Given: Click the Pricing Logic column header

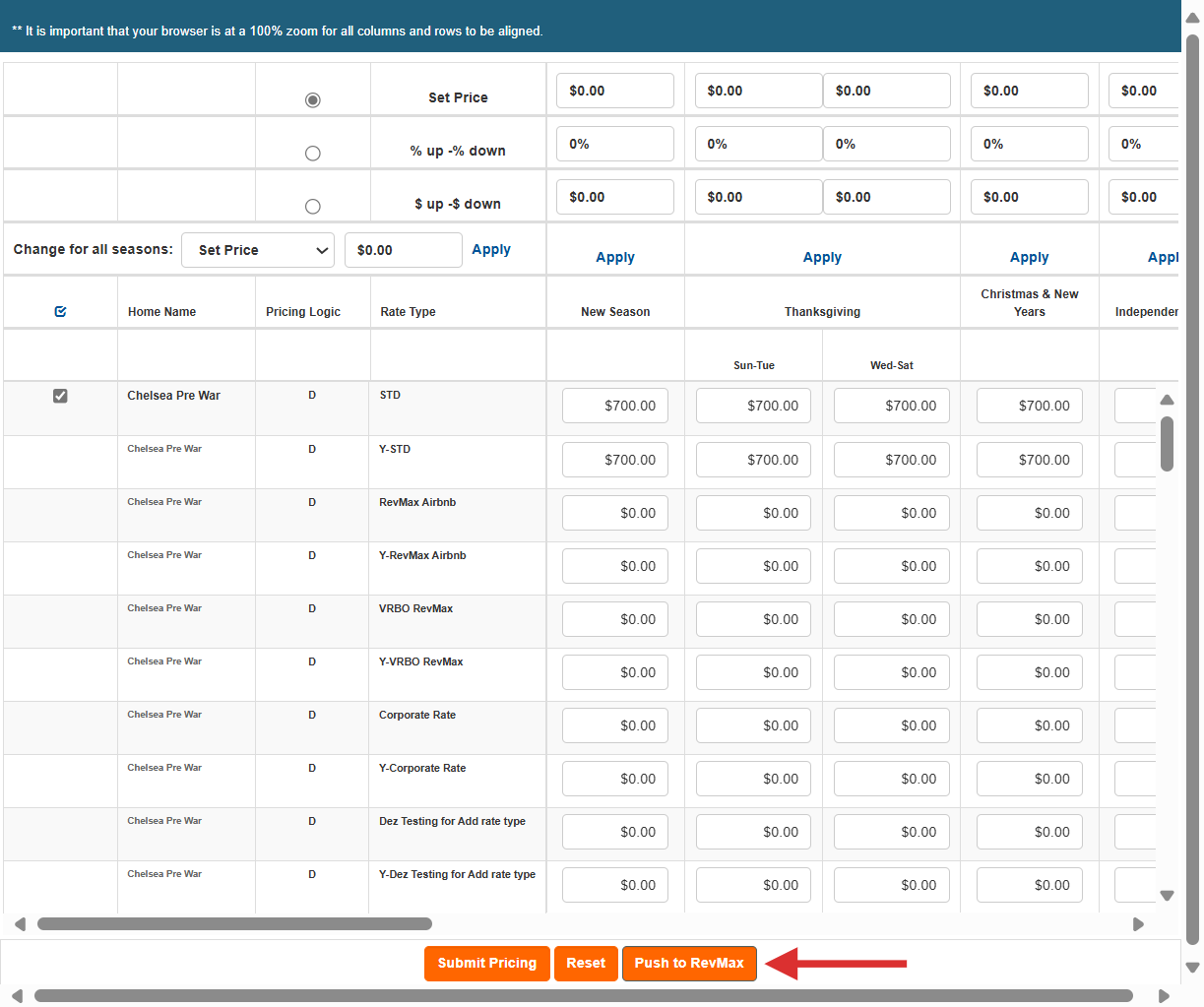Looking at the screenshot, I should 303,312.
